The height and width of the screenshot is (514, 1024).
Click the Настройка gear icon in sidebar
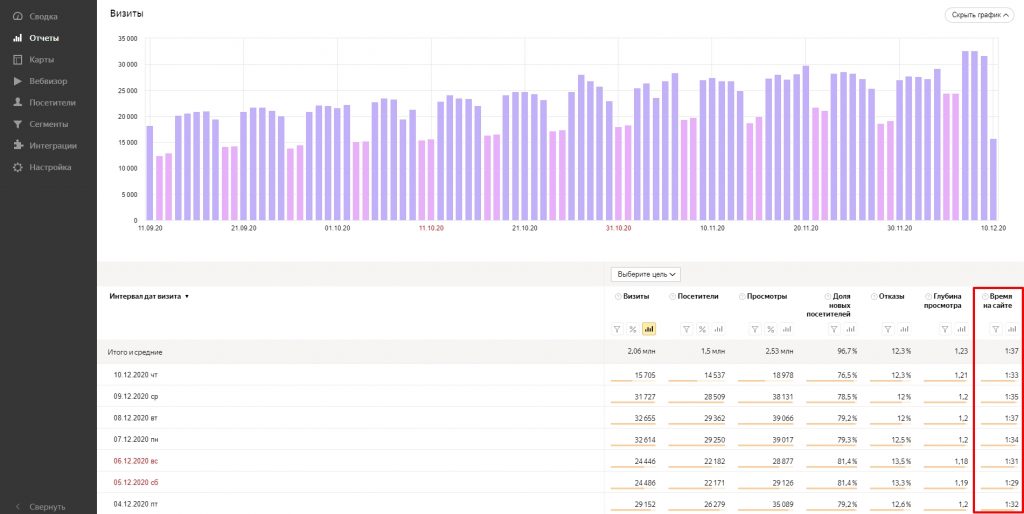[x=18, y=167]
